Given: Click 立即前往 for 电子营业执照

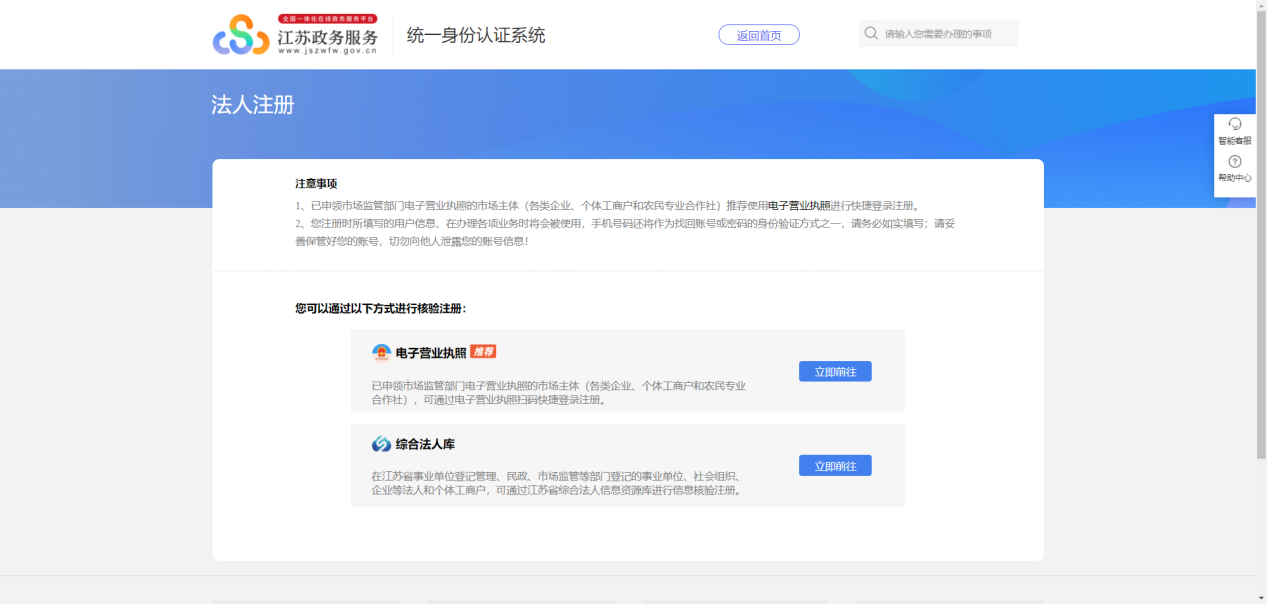Looking at the screenshot, I should [834, 372].
